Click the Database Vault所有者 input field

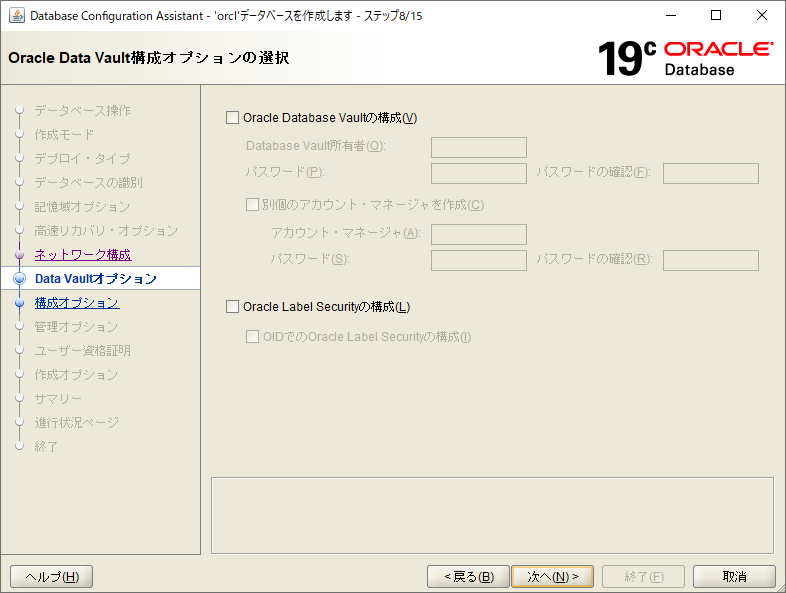click(479, 147)
